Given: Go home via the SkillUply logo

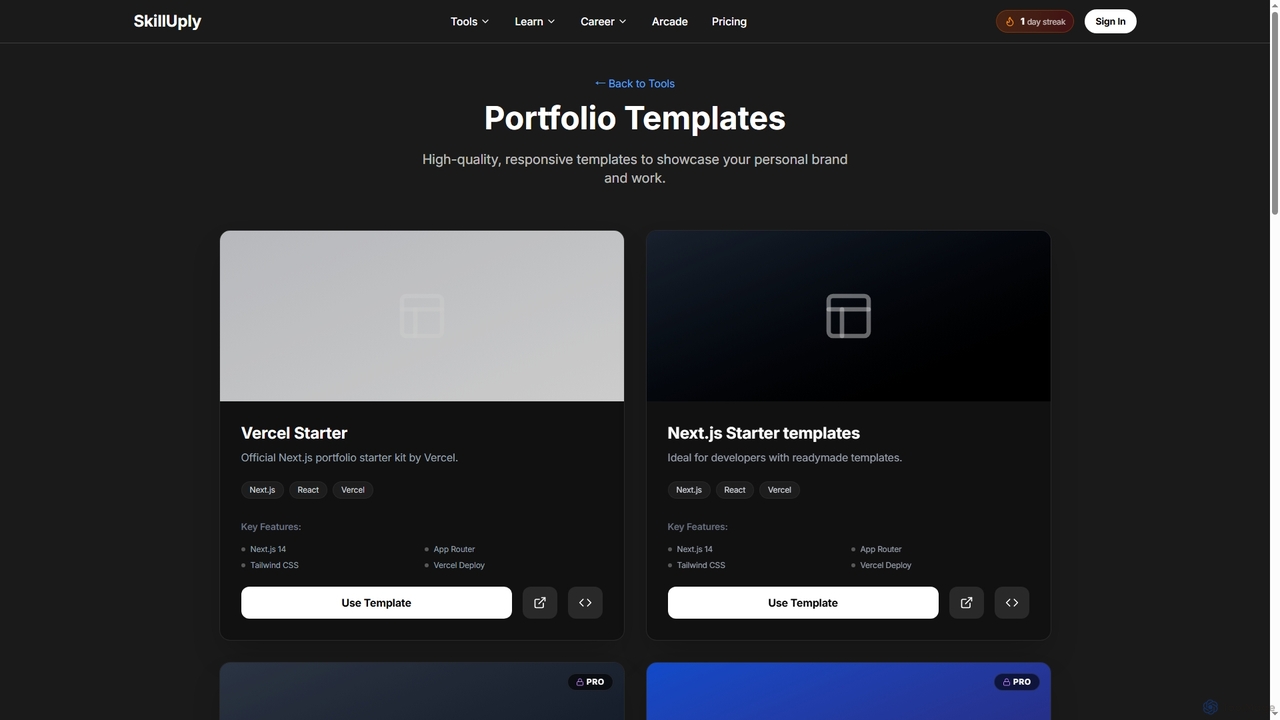Looking at the screenshot, I should coord(168,21).
